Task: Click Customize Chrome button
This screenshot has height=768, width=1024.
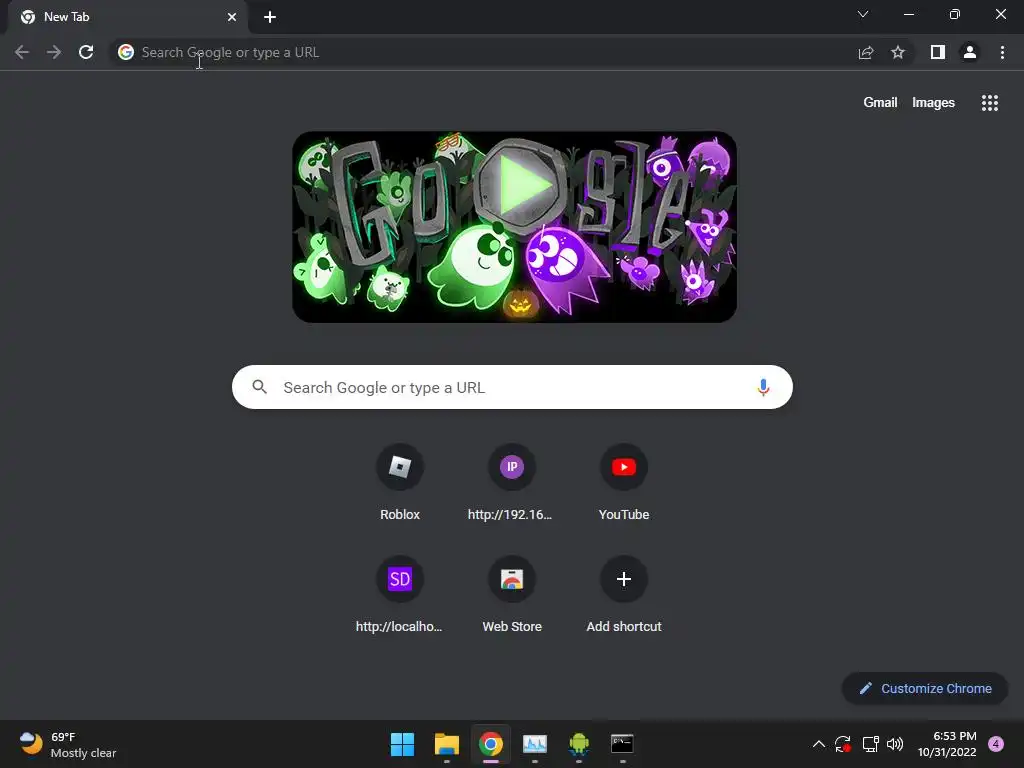Action: 925,688
